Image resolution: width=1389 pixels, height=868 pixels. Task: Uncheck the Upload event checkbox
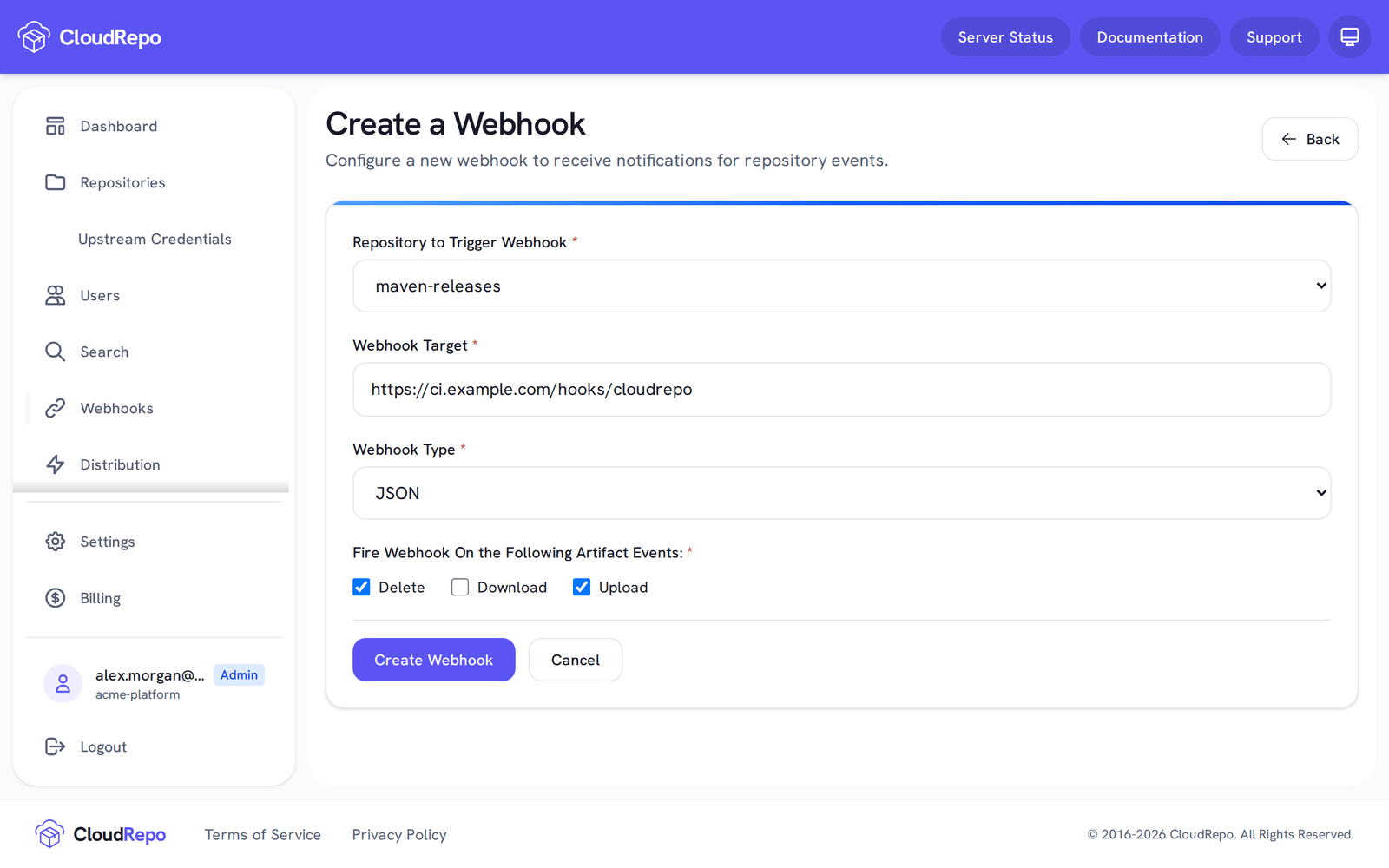(x=582, y=588)
